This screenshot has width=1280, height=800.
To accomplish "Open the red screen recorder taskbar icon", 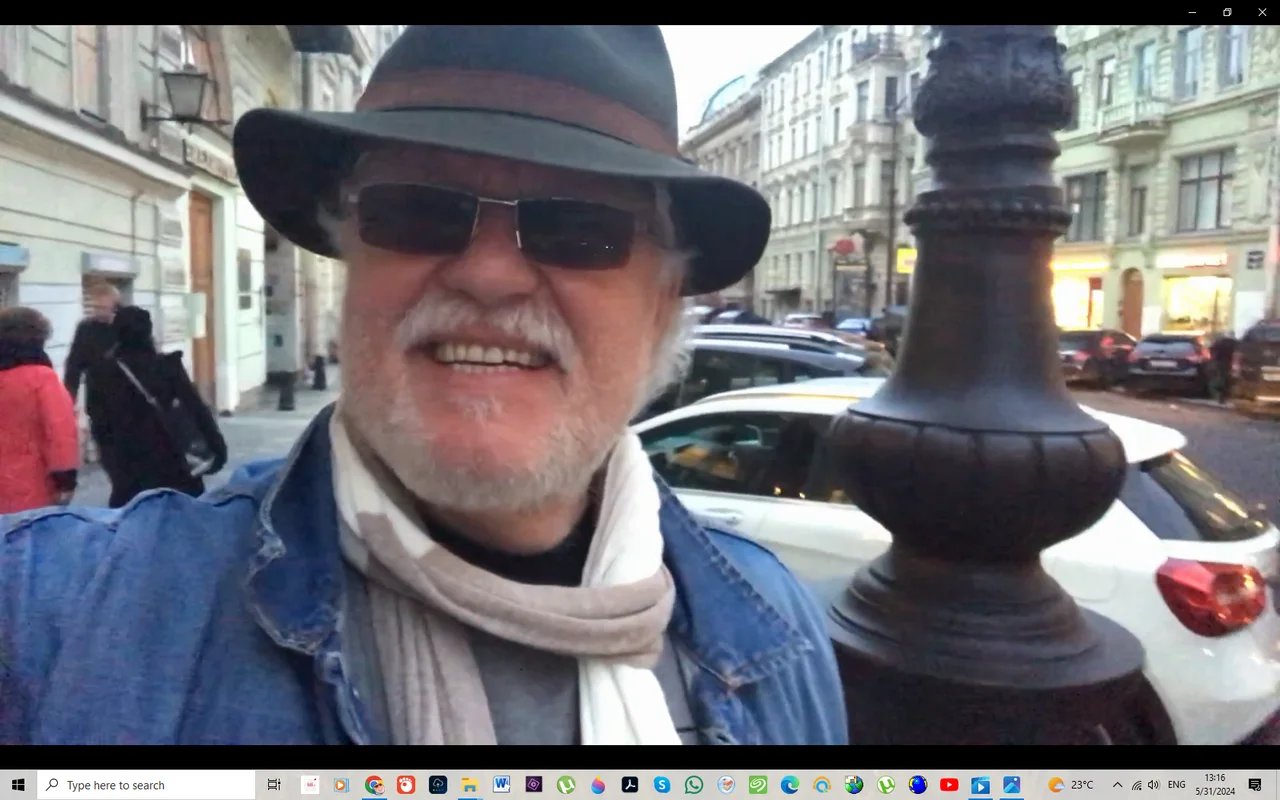I will click(x=406, y=785).
